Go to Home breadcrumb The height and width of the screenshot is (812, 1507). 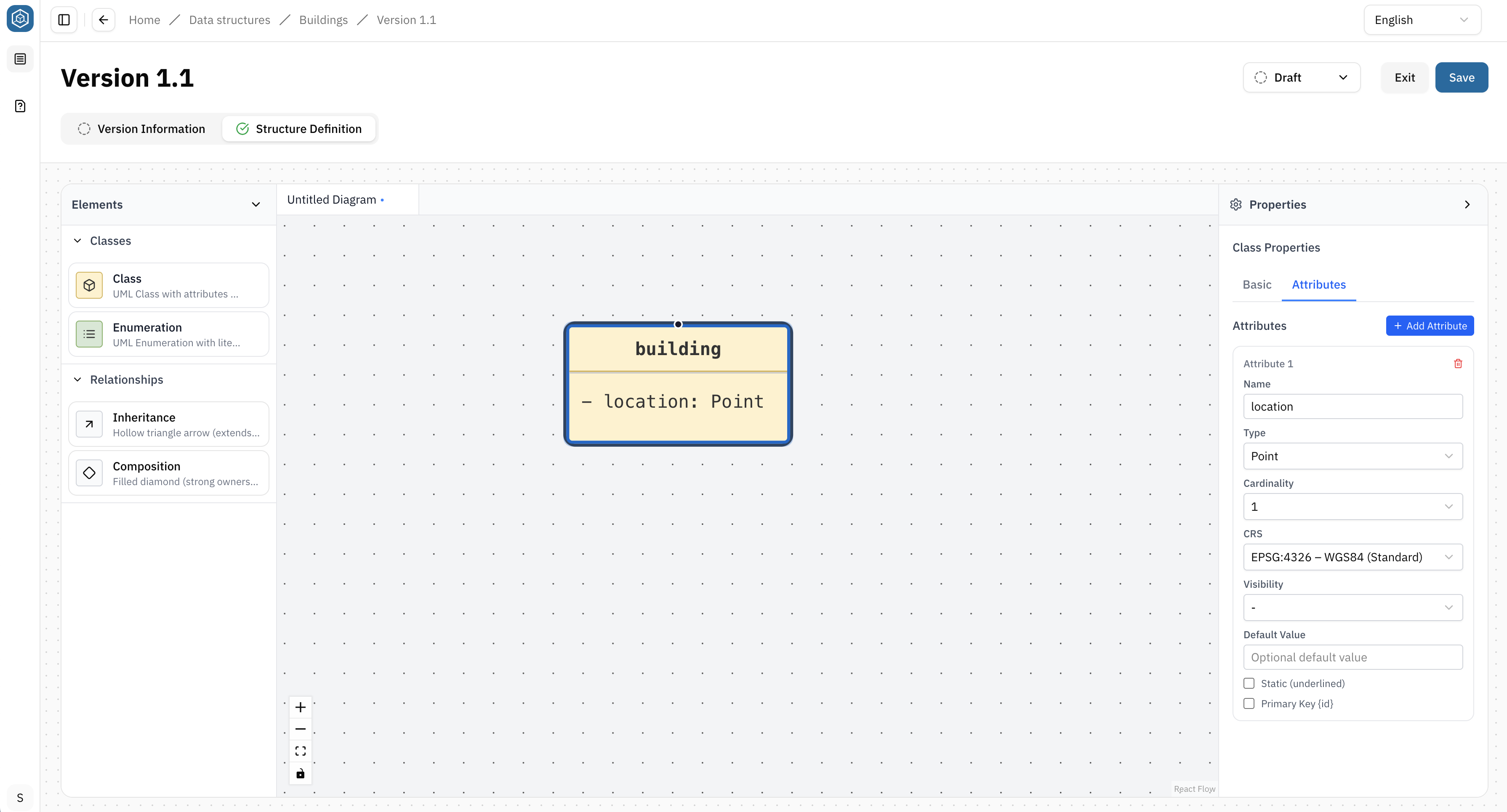(x=144, y=20)
